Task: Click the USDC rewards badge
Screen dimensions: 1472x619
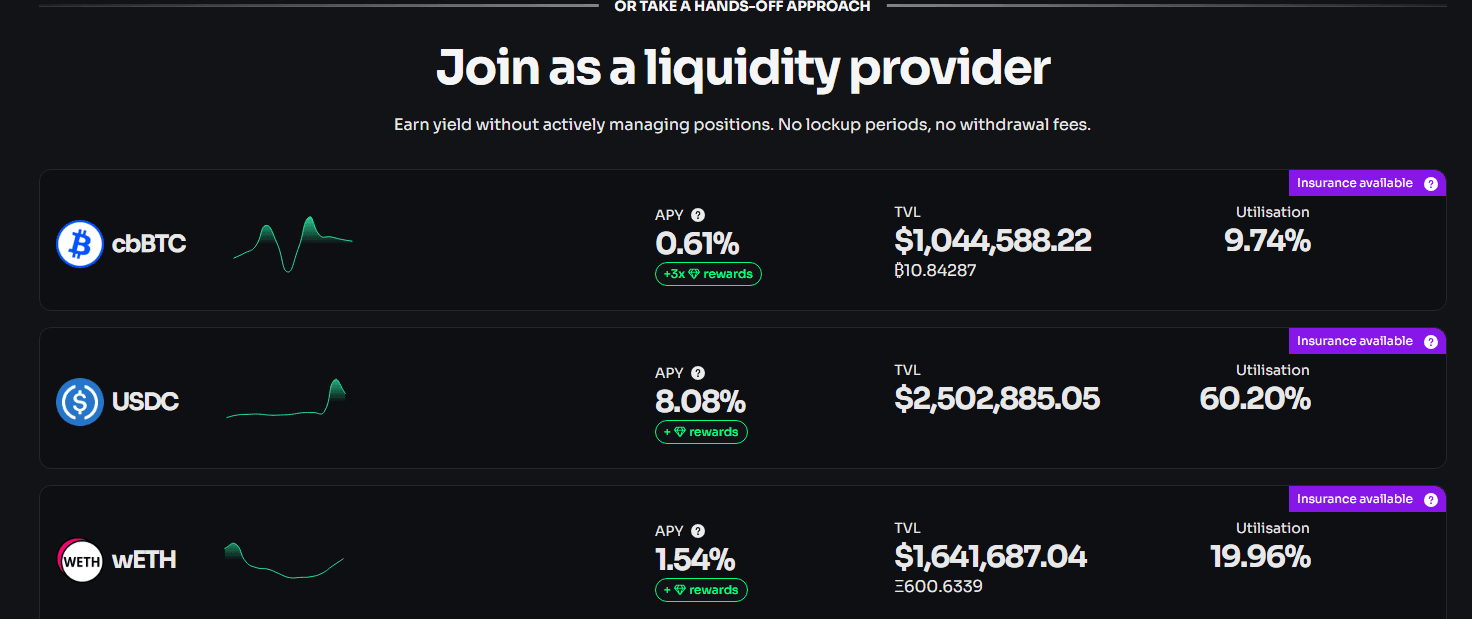Action: point(701,432)
